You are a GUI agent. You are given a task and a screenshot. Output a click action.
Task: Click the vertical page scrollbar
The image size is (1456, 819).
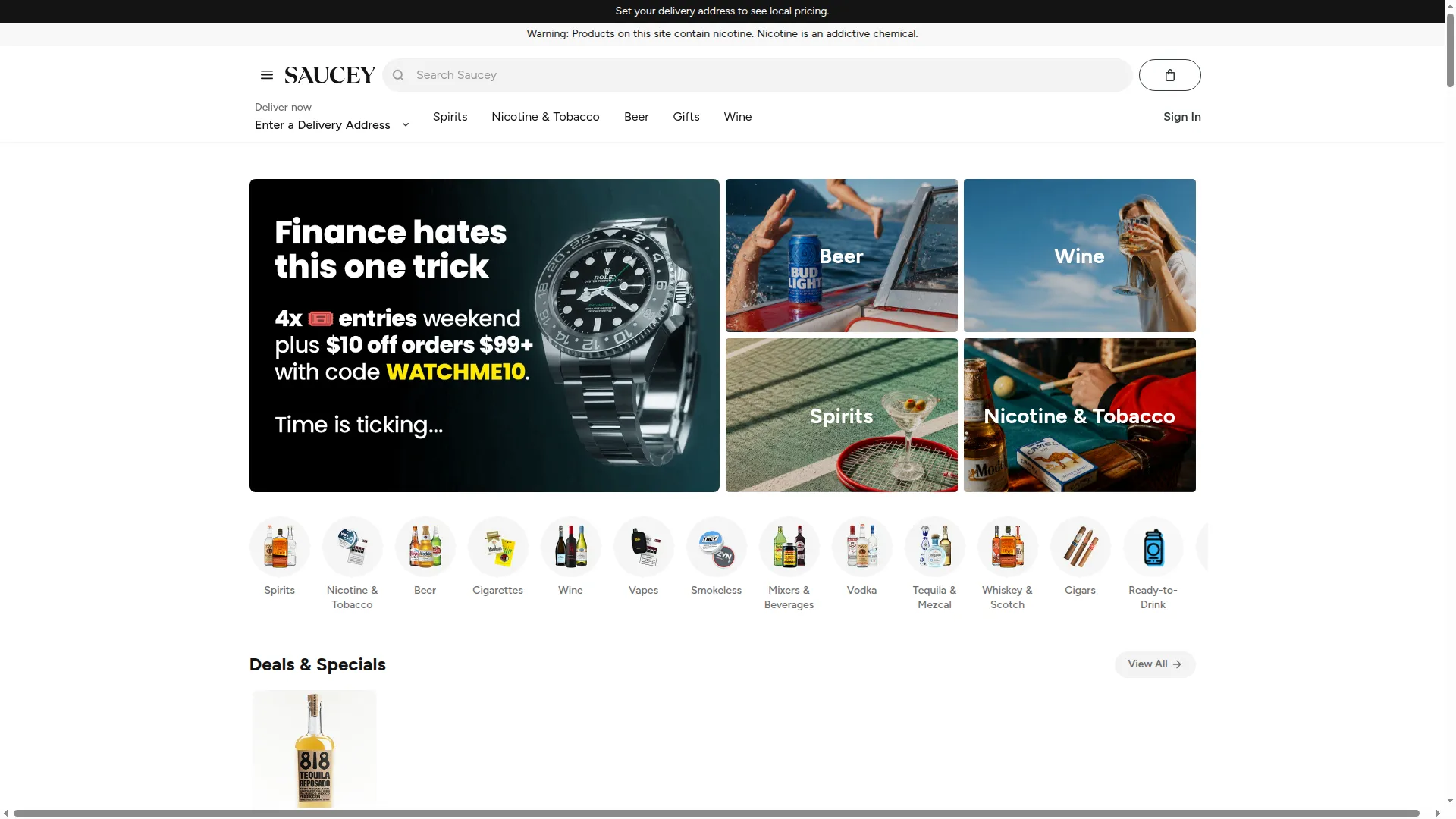[1450, 49]
